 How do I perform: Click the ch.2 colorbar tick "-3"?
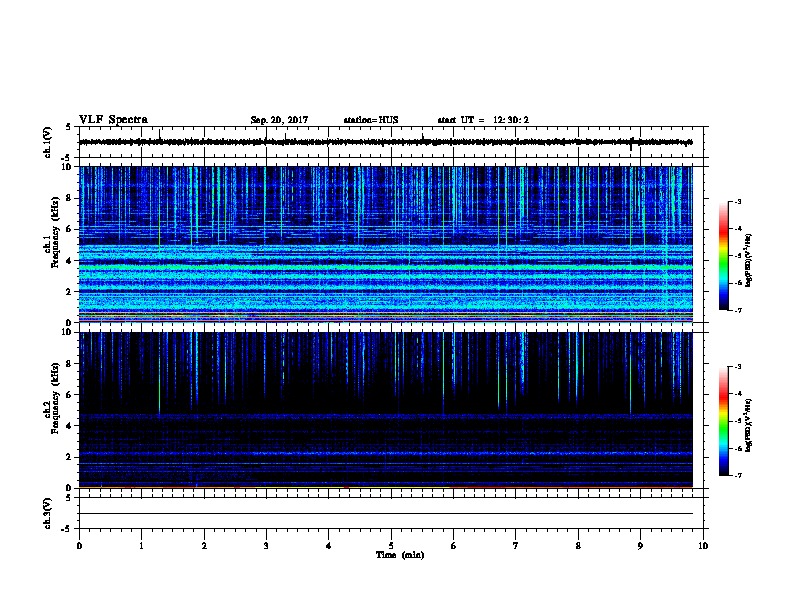[x=738, y=367]
